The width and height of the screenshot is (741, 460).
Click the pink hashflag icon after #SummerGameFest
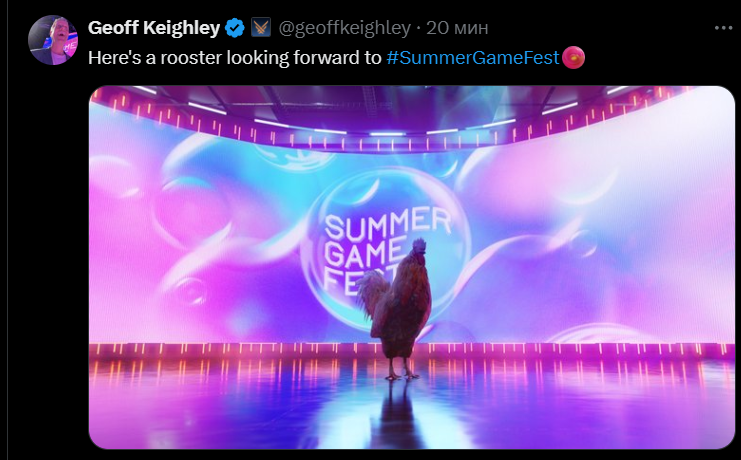click(x=573, y=58)
